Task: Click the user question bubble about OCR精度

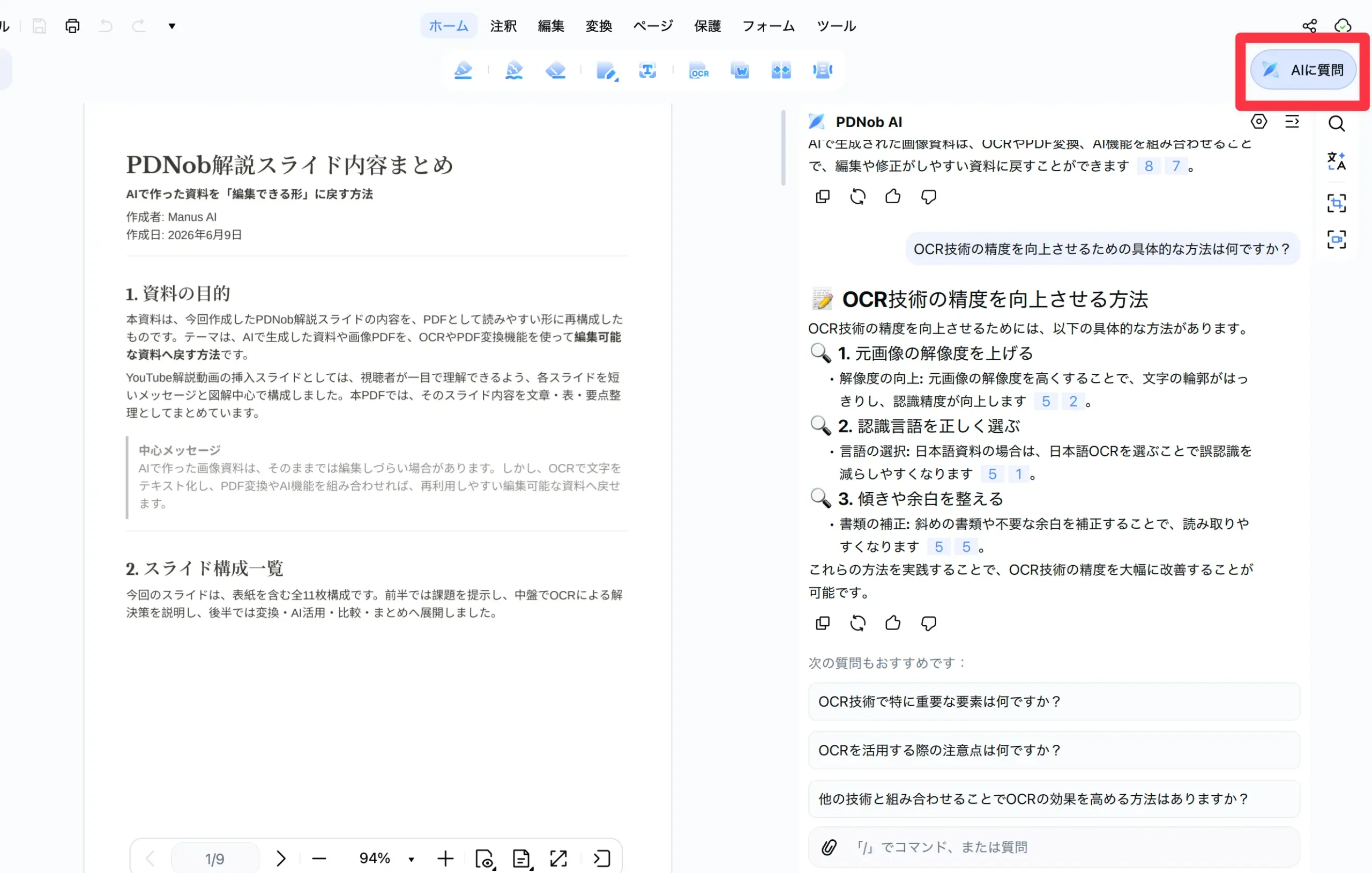Action: pos(1102,249)
